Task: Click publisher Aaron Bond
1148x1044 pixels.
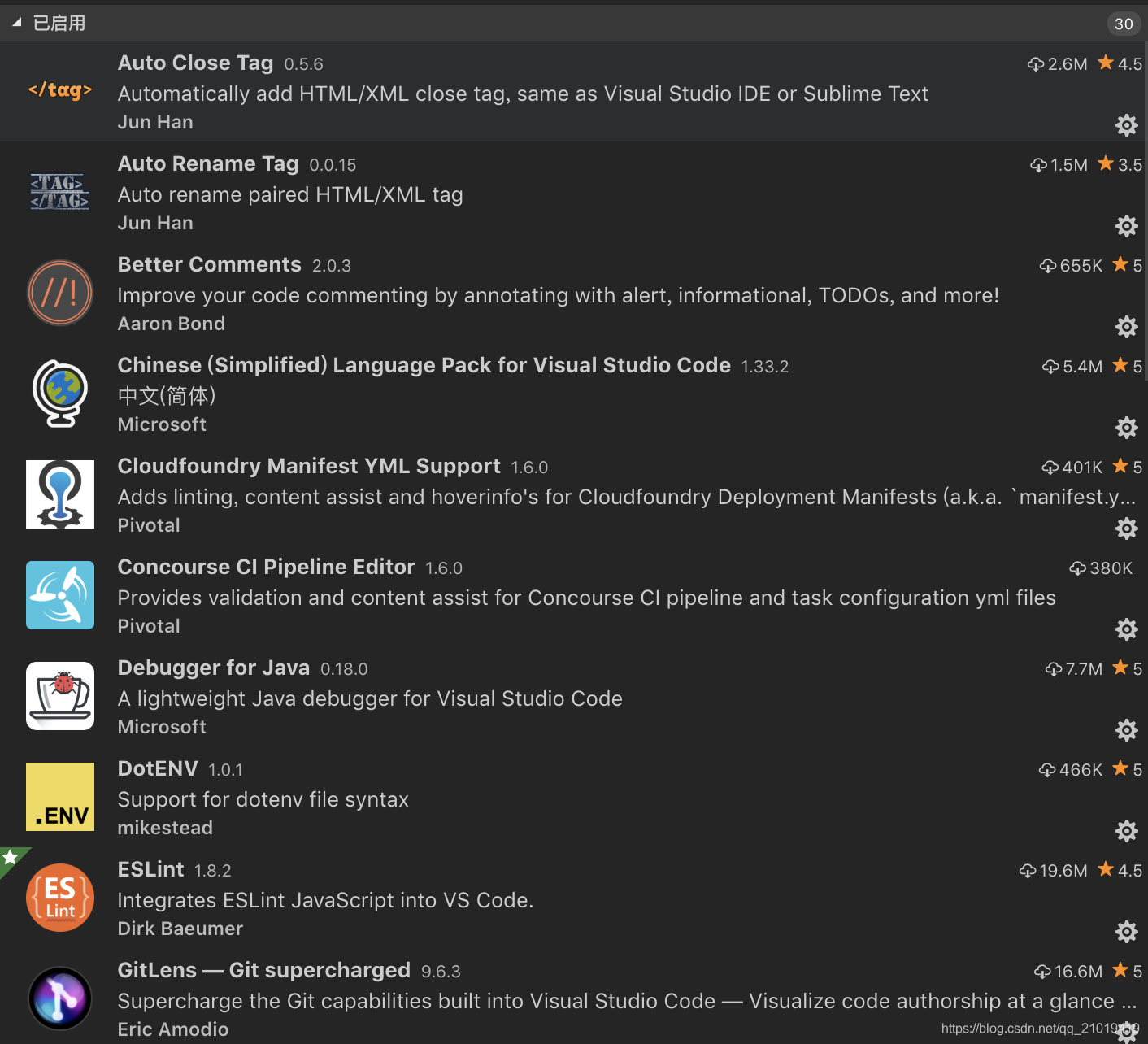Action: tap(172, 324)
